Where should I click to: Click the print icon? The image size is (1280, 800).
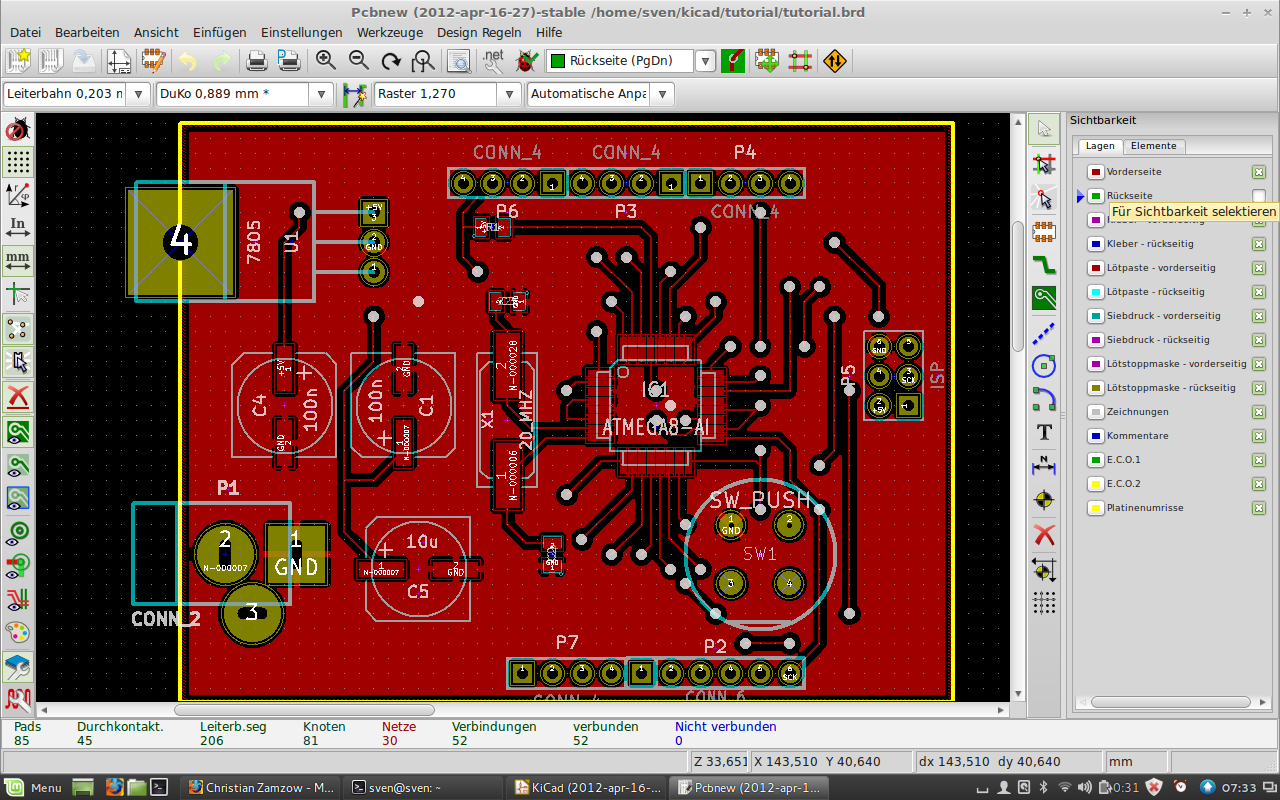point(257,61)
